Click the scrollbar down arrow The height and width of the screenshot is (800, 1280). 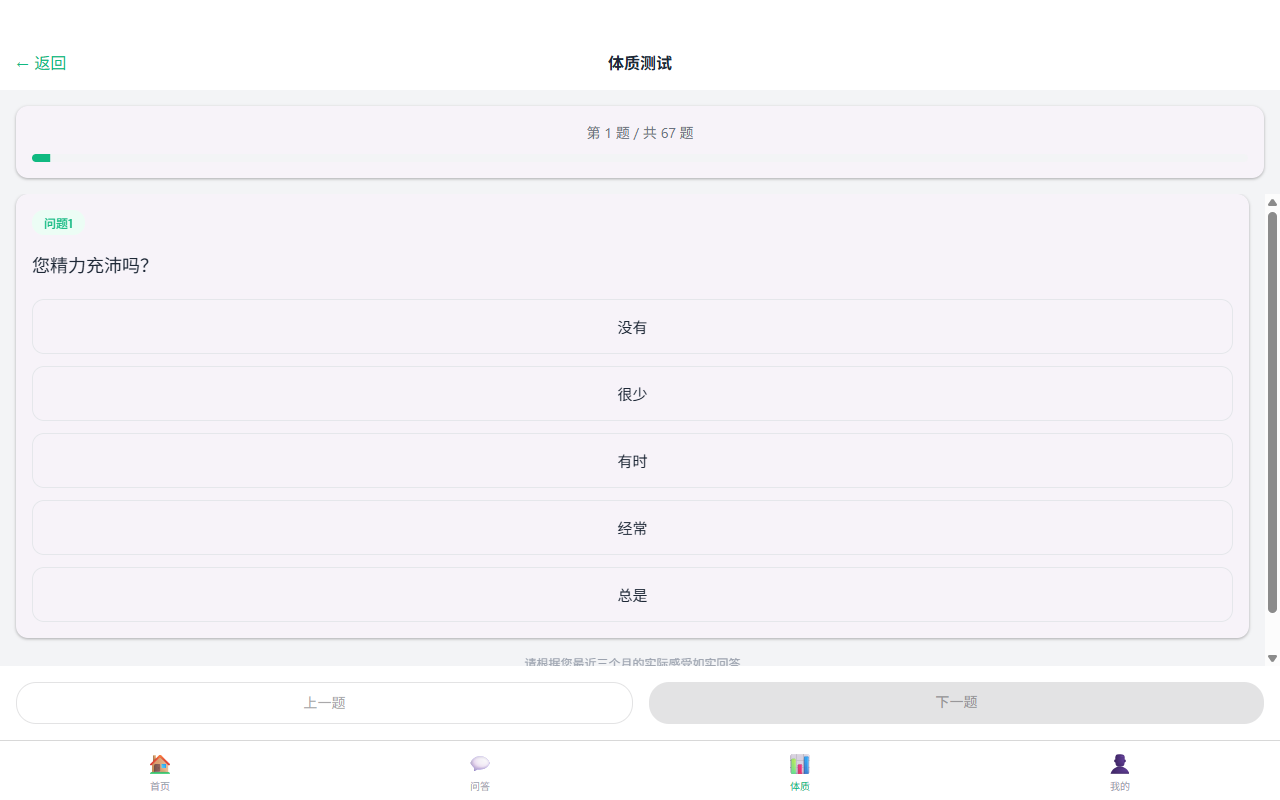tap(1272, 658)
